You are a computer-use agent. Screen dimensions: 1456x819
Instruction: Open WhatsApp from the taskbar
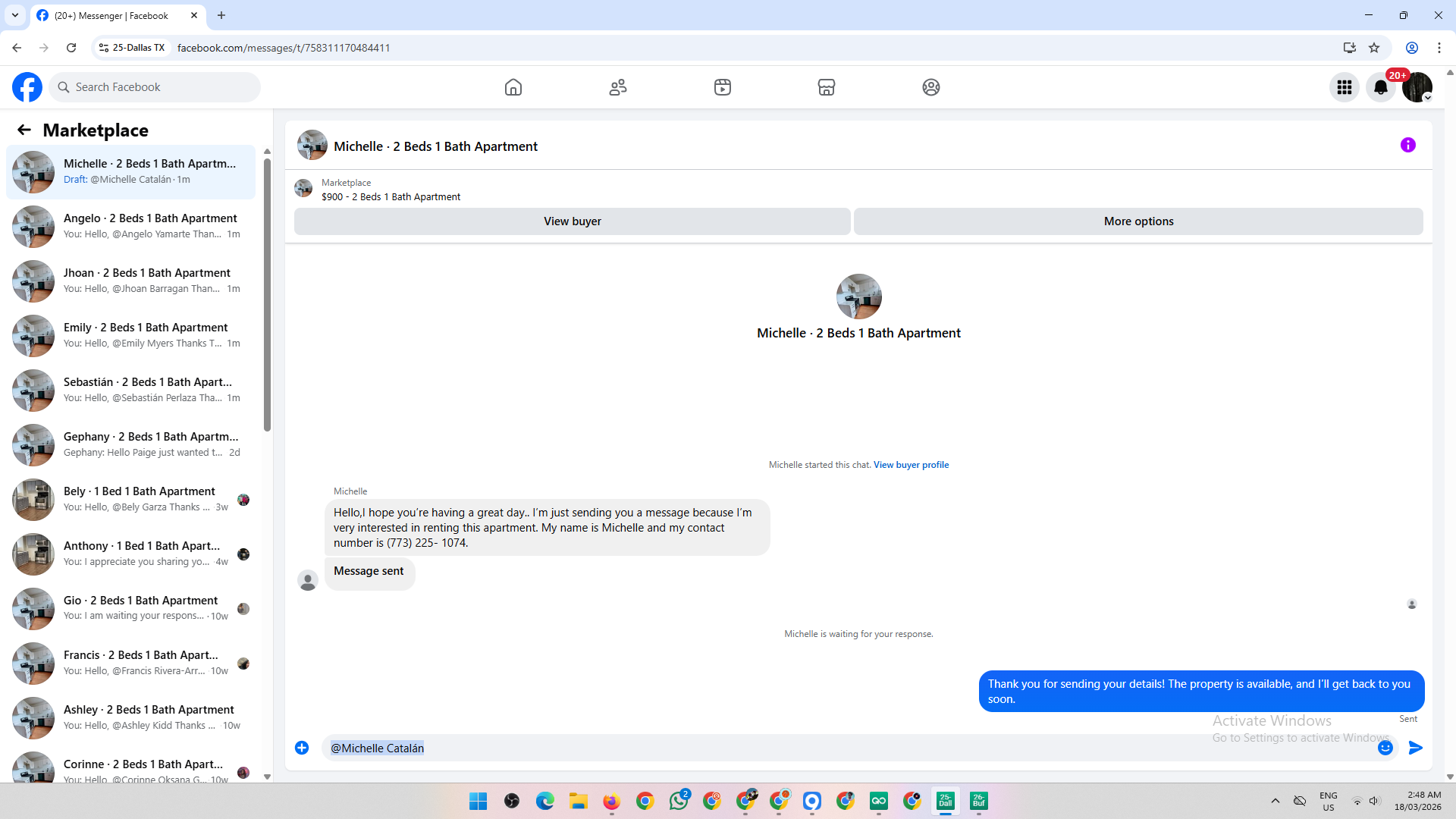tap(679, 801)
